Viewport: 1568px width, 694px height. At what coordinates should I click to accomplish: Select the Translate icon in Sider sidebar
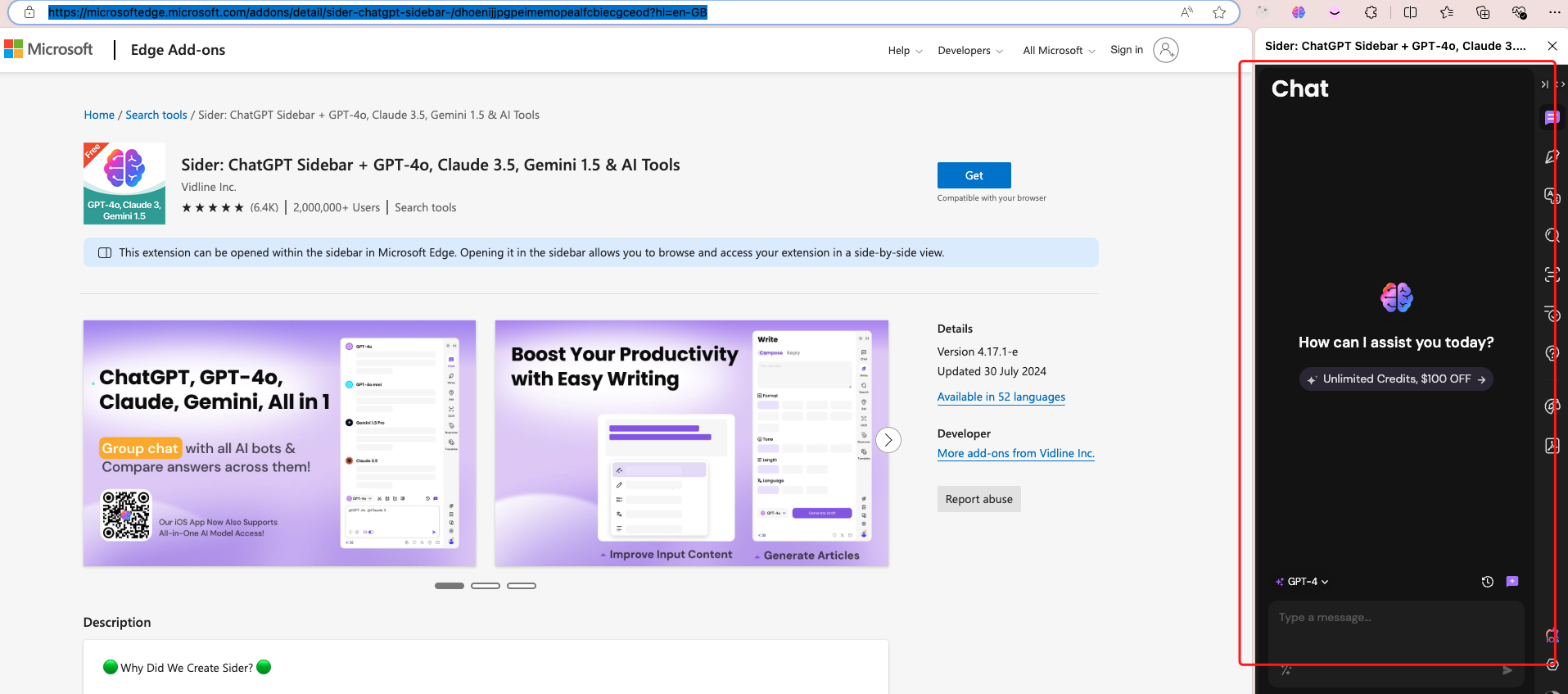click(x=1552, y=196)
